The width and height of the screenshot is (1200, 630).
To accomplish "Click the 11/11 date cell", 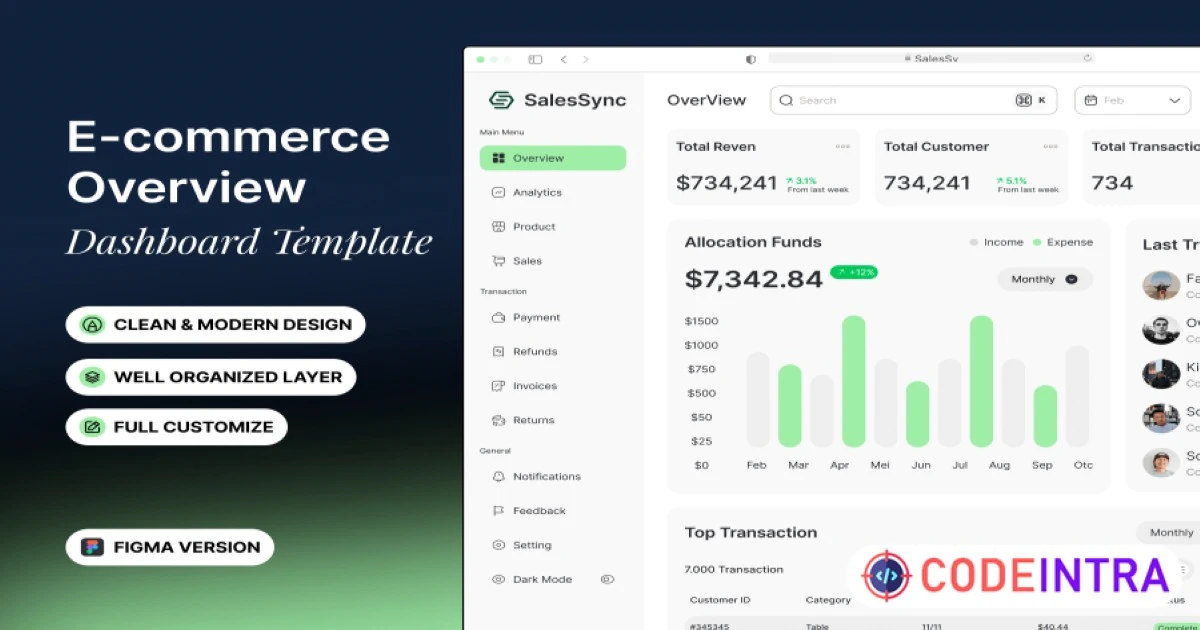I will (930, 627).
